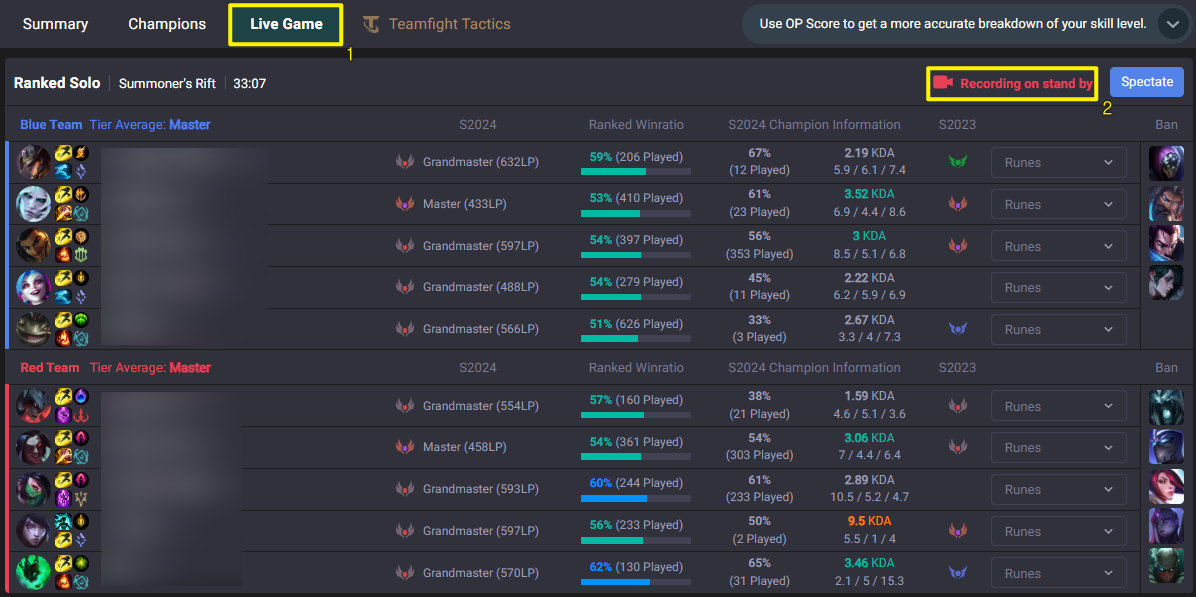Click Jinx portrait in Grandmaster (488LP) row
Viewport: 1196px width, 597px height.
(x=34, y=287)
